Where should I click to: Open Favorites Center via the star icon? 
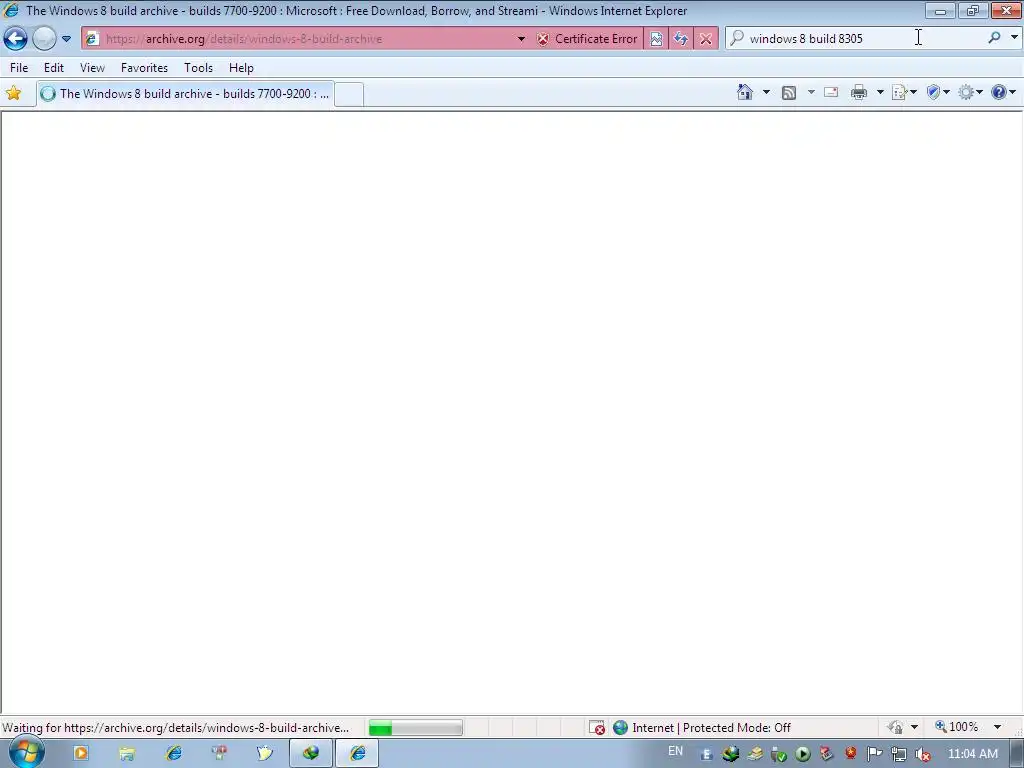click(x=14, y=93)
